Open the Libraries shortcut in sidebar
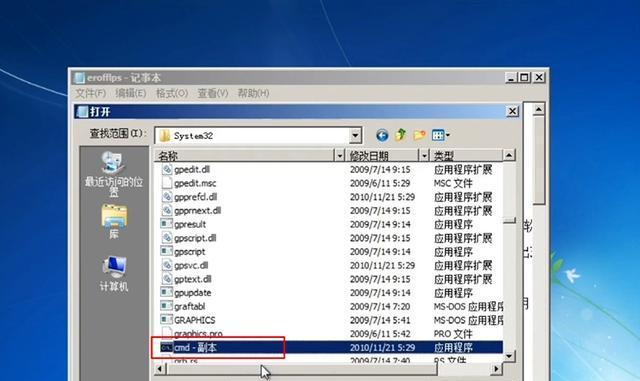 click(114, 222)
